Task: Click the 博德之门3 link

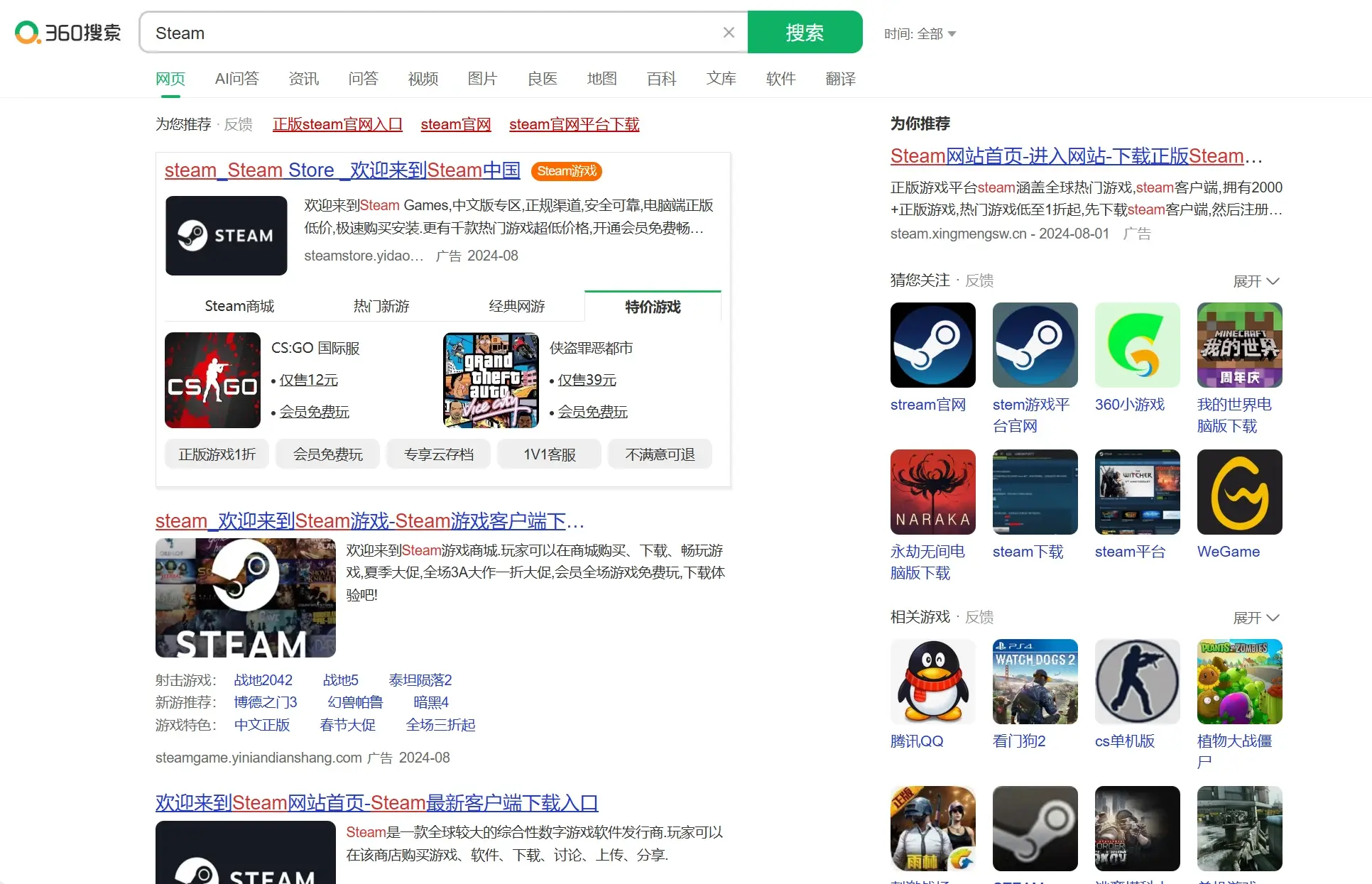Action: (x=266, y=702)
